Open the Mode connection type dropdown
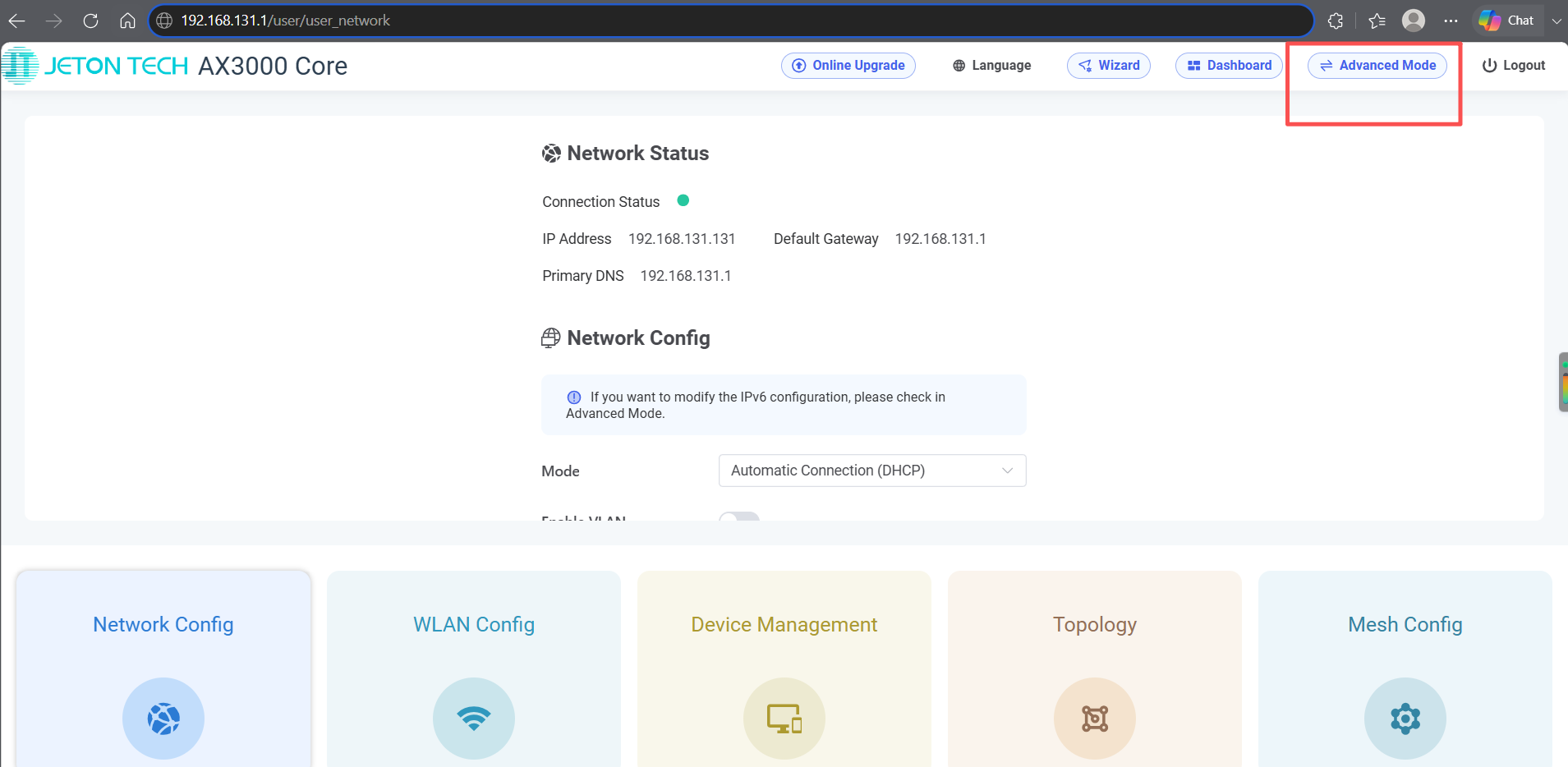1568x767 pixels. pyautogui.click(x=872, y=471)
